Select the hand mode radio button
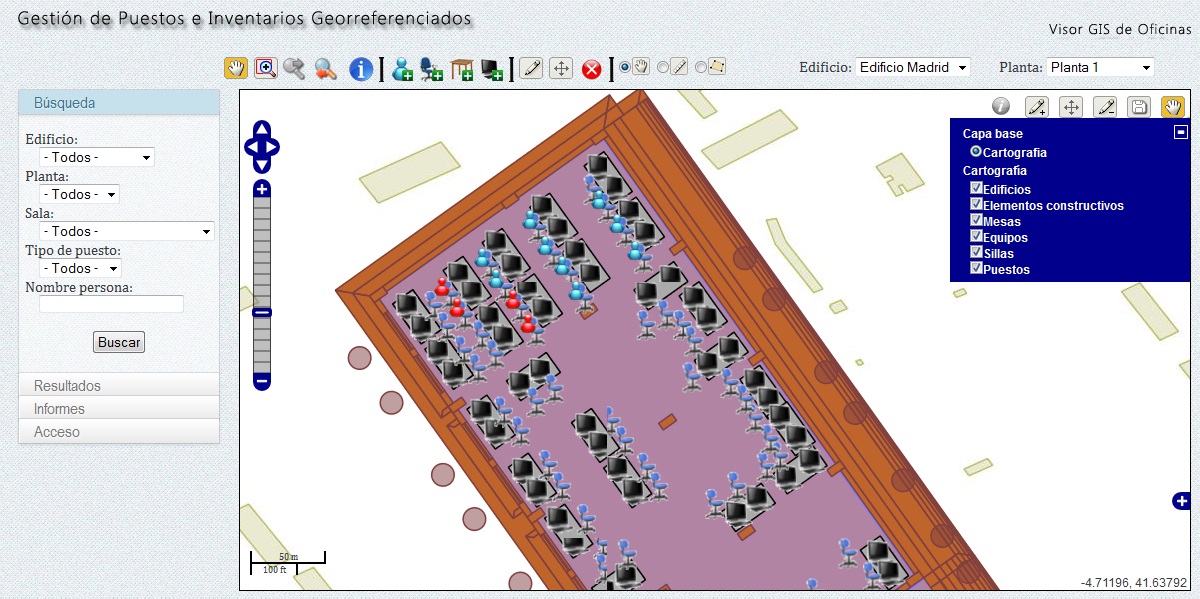Screen dimensions: 1200x599 click(626, 67)
